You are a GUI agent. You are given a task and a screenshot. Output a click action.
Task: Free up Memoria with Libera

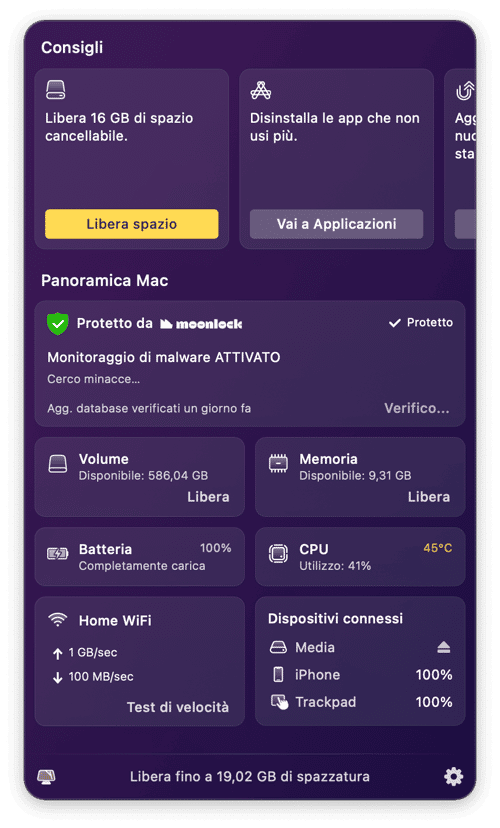coord(429,497)
